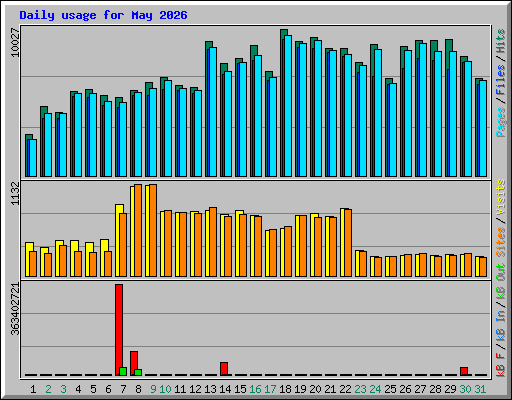Select the red kB F bar for day 14
The image size is (512, 400).
coord(224,369)
